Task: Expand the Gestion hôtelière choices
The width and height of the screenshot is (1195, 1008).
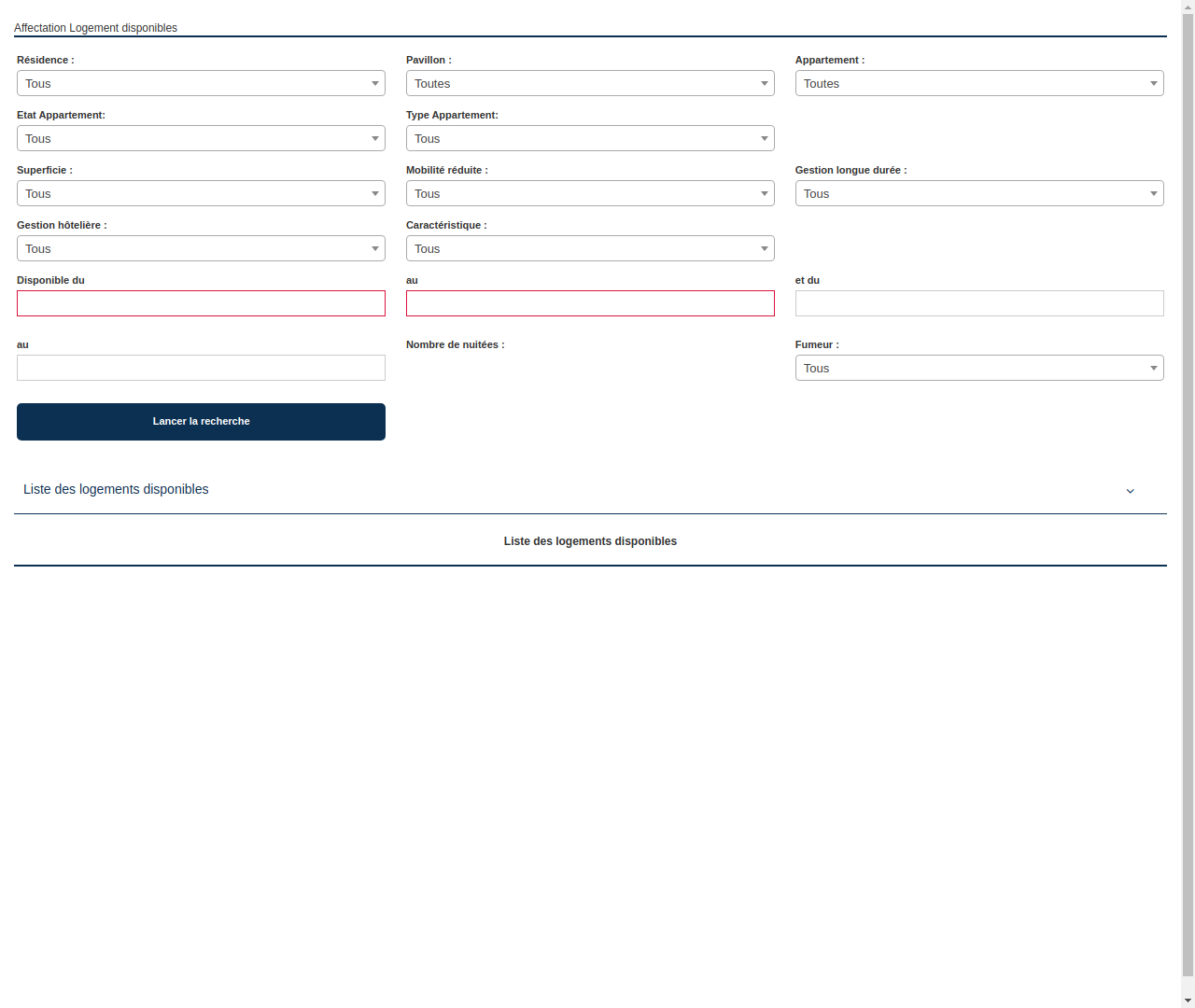Action: click(x=201, y=248)
